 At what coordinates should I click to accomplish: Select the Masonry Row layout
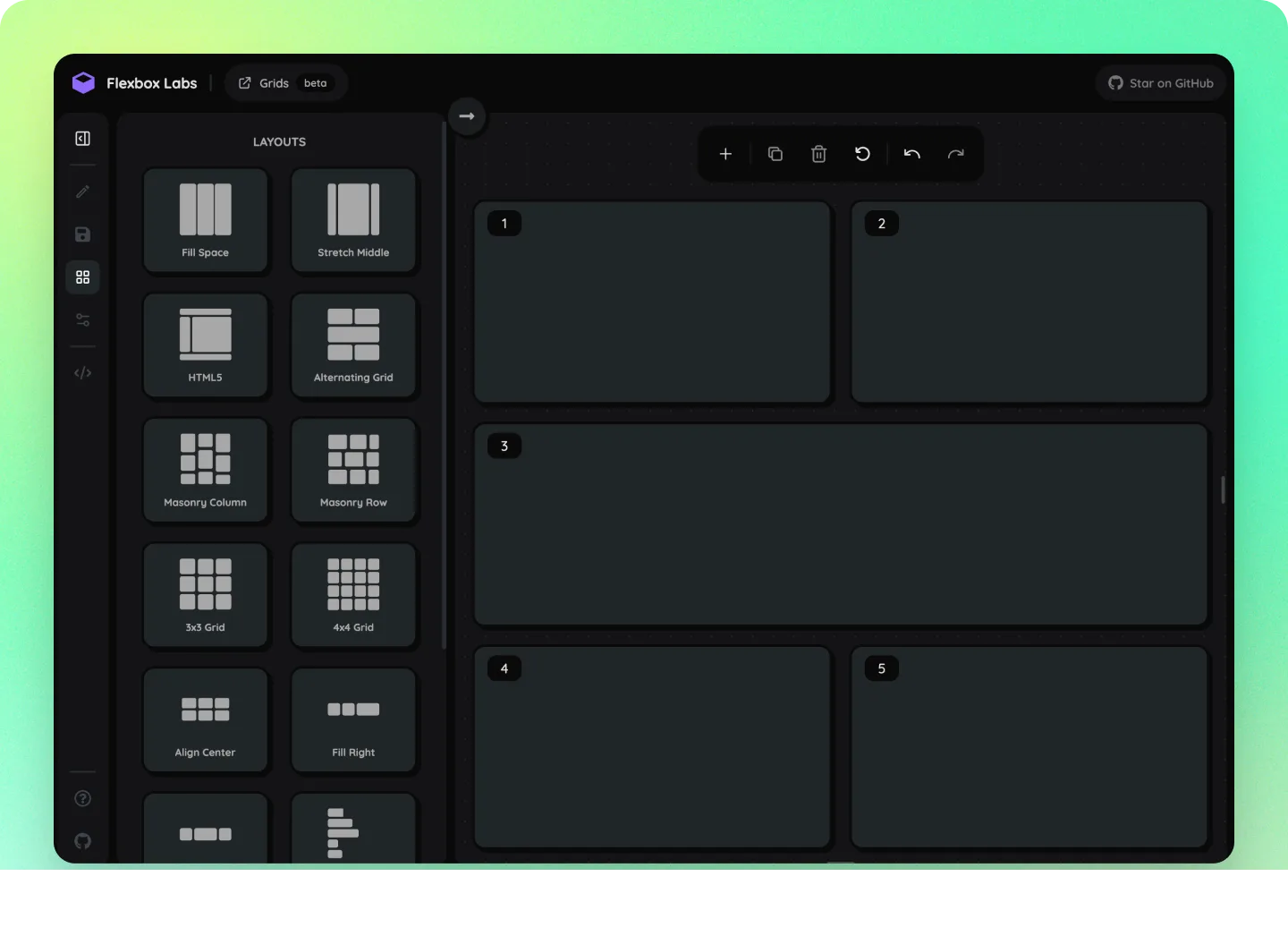point(353,471)
